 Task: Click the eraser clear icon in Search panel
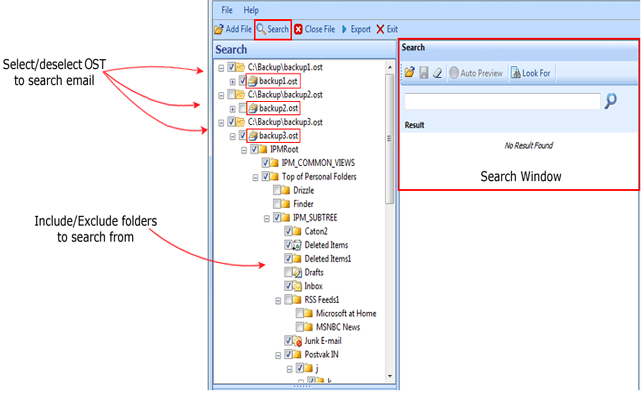tap(437, 73)
